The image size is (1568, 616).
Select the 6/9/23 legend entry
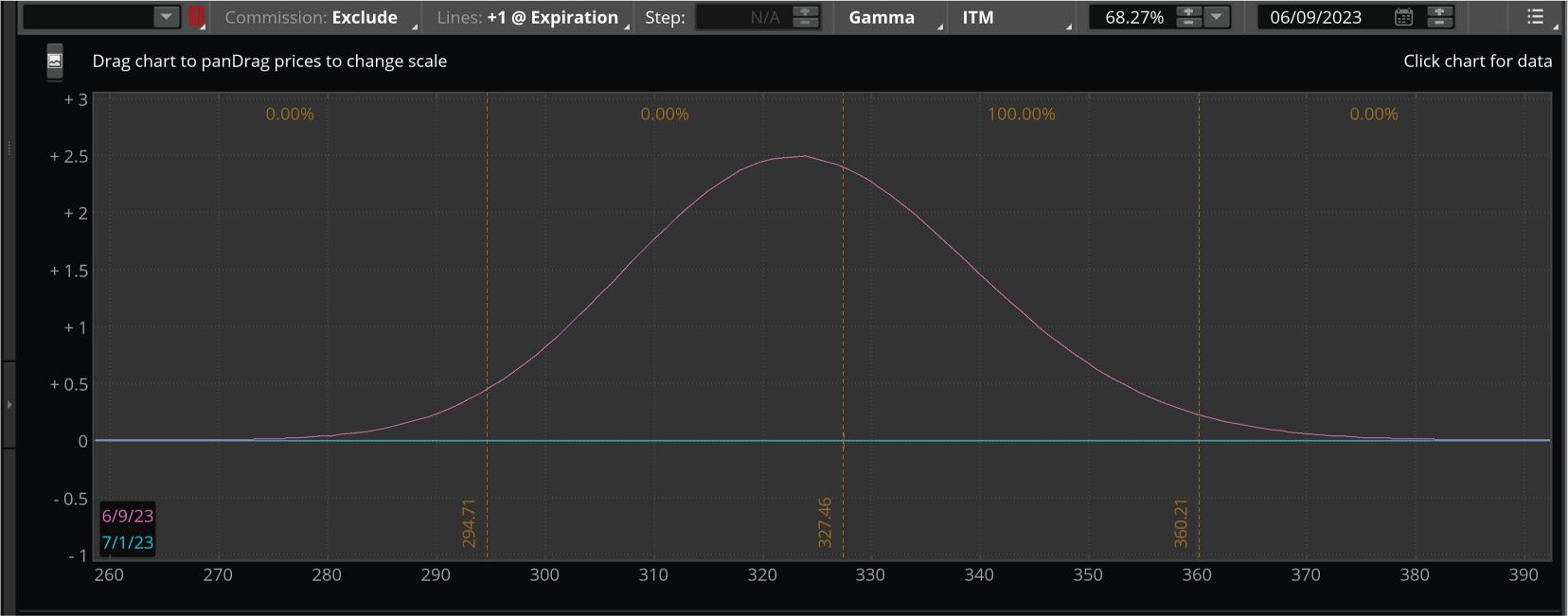click(x=127, y=516)
